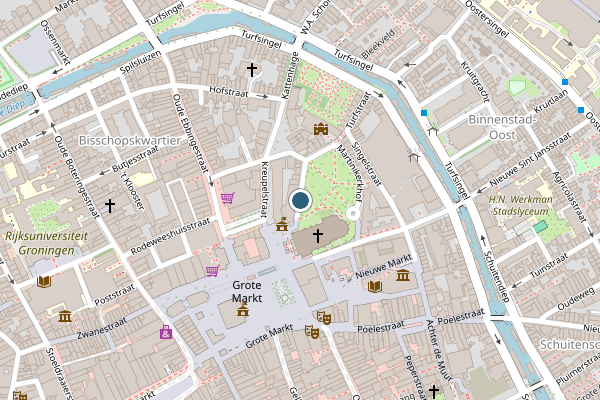Screen dimensions: 600x400
Task: Select the shelter icon beside Singelstraat
Action: tap(414, 155)
